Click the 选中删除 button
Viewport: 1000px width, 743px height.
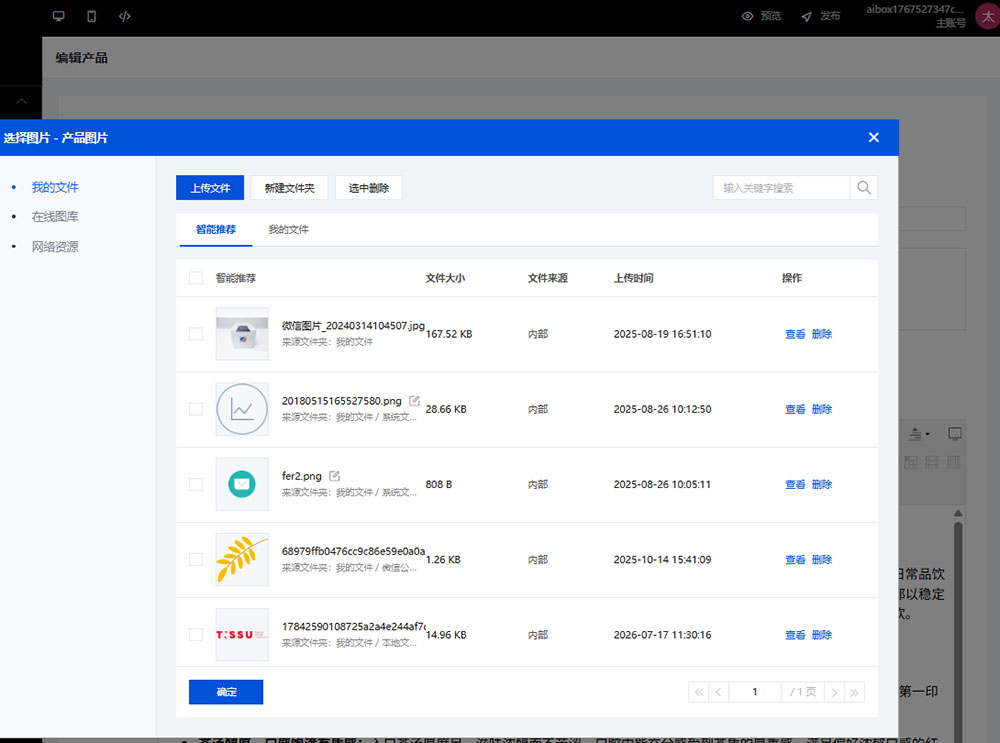(369, 188)
